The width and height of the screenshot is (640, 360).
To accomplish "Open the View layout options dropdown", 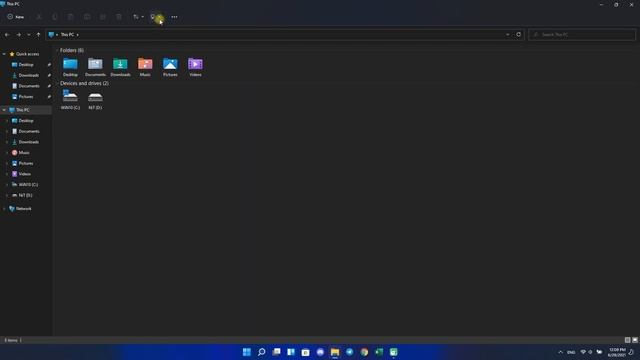I will tap(156, 17).
